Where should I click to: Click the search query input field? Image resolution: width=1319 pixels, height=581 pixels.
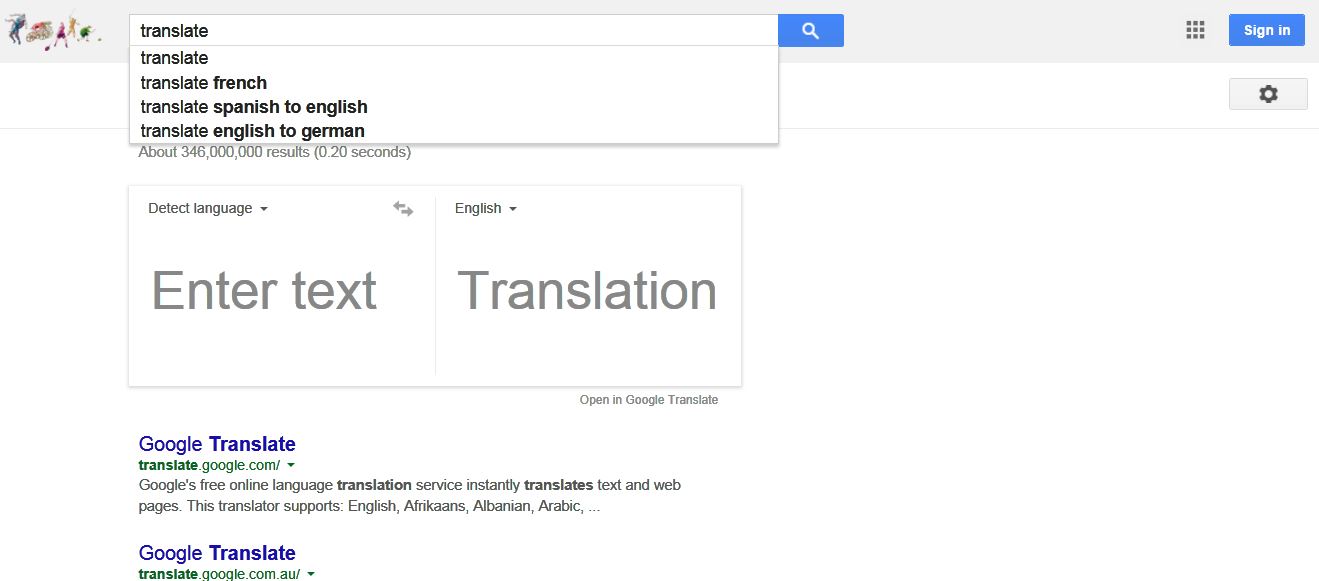450,30
